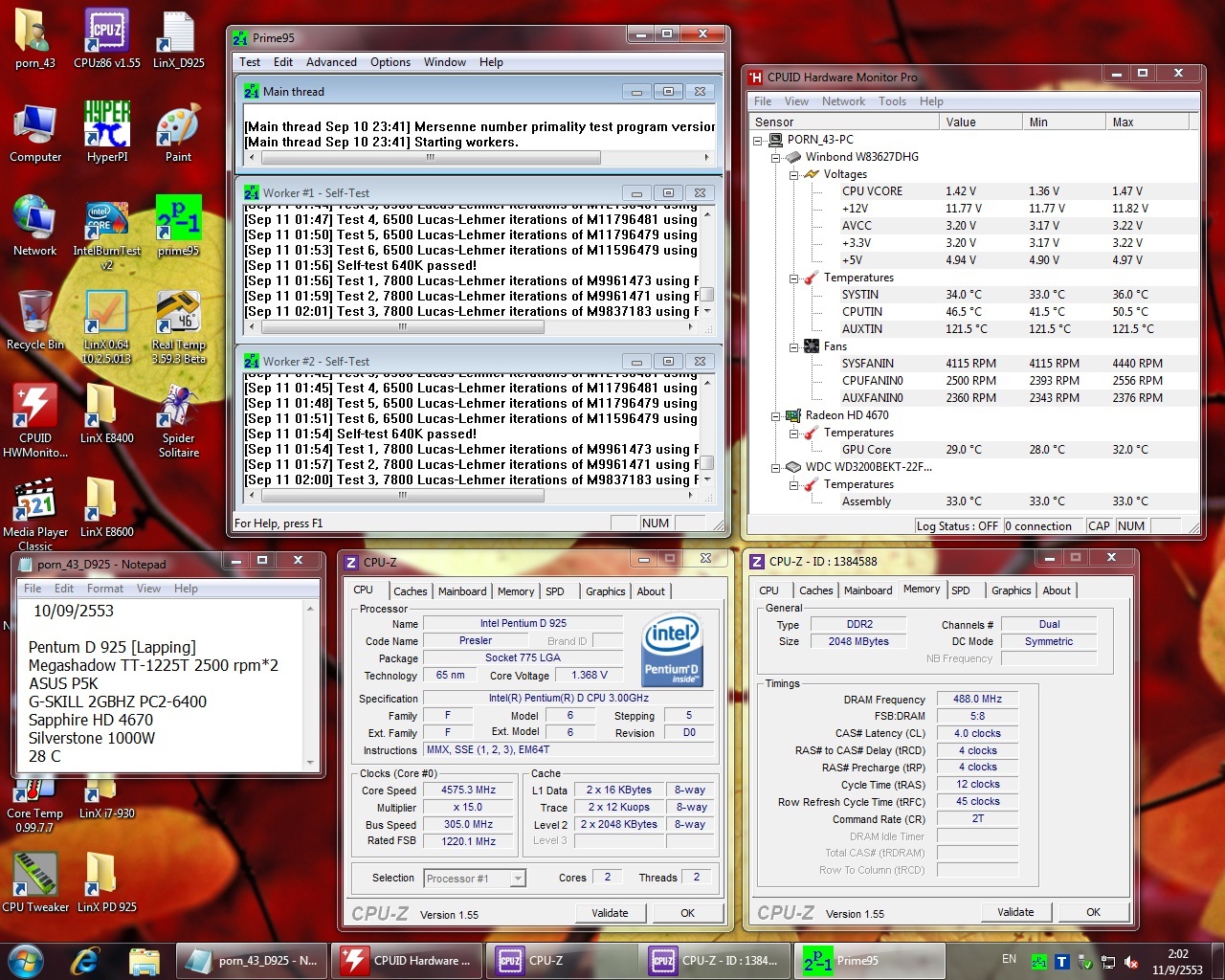Screen dimensions: 1225x980
Task: Click the Worker #2 horizontal scrollbar in Prime95
Action: [x=471, y=496]
